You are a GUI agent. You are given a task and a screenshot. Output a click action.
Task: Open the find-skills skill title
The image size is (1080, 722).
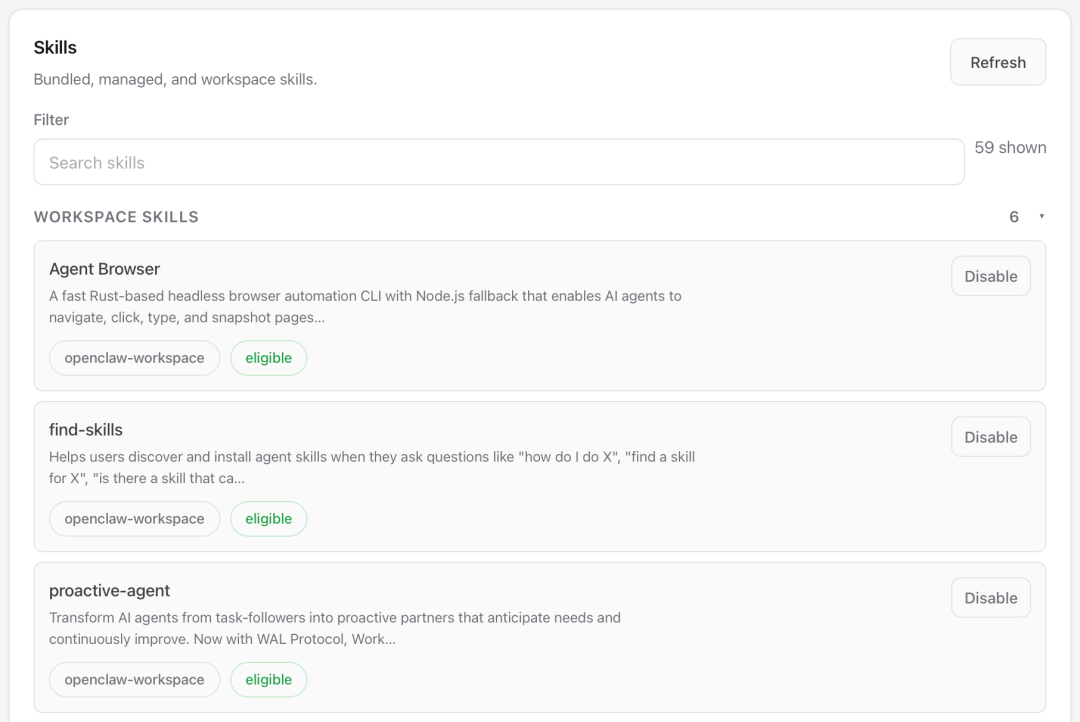(86, 430)
